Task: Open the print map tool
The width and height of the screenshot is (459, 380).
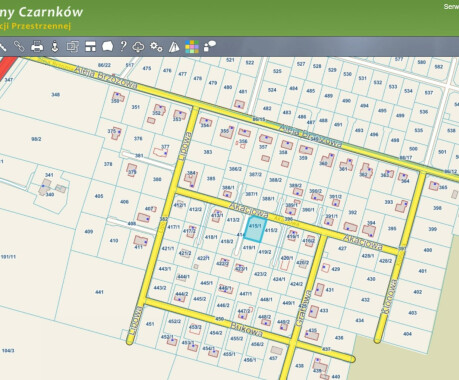Action: click(37, 46)
